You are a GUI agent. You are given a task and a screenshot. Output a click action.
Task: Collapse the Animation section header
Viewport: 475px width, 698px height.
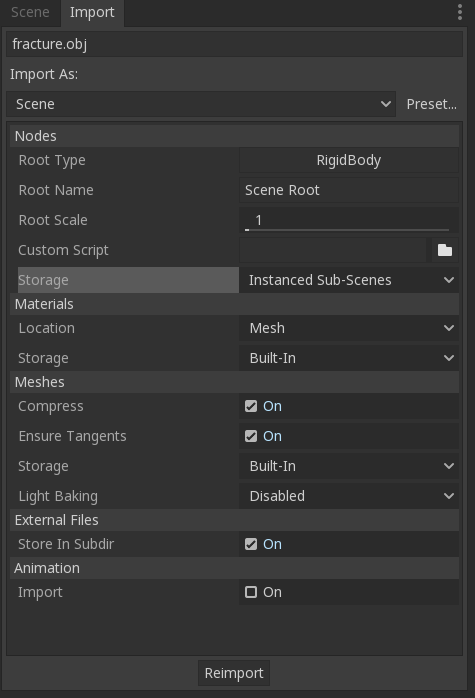[235, 568]
